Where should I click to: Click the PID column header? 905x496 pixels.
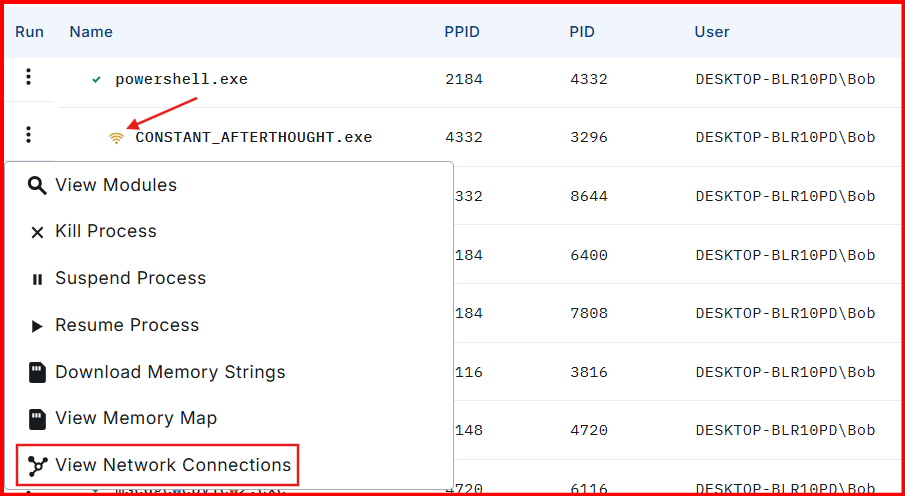[582, 32]
